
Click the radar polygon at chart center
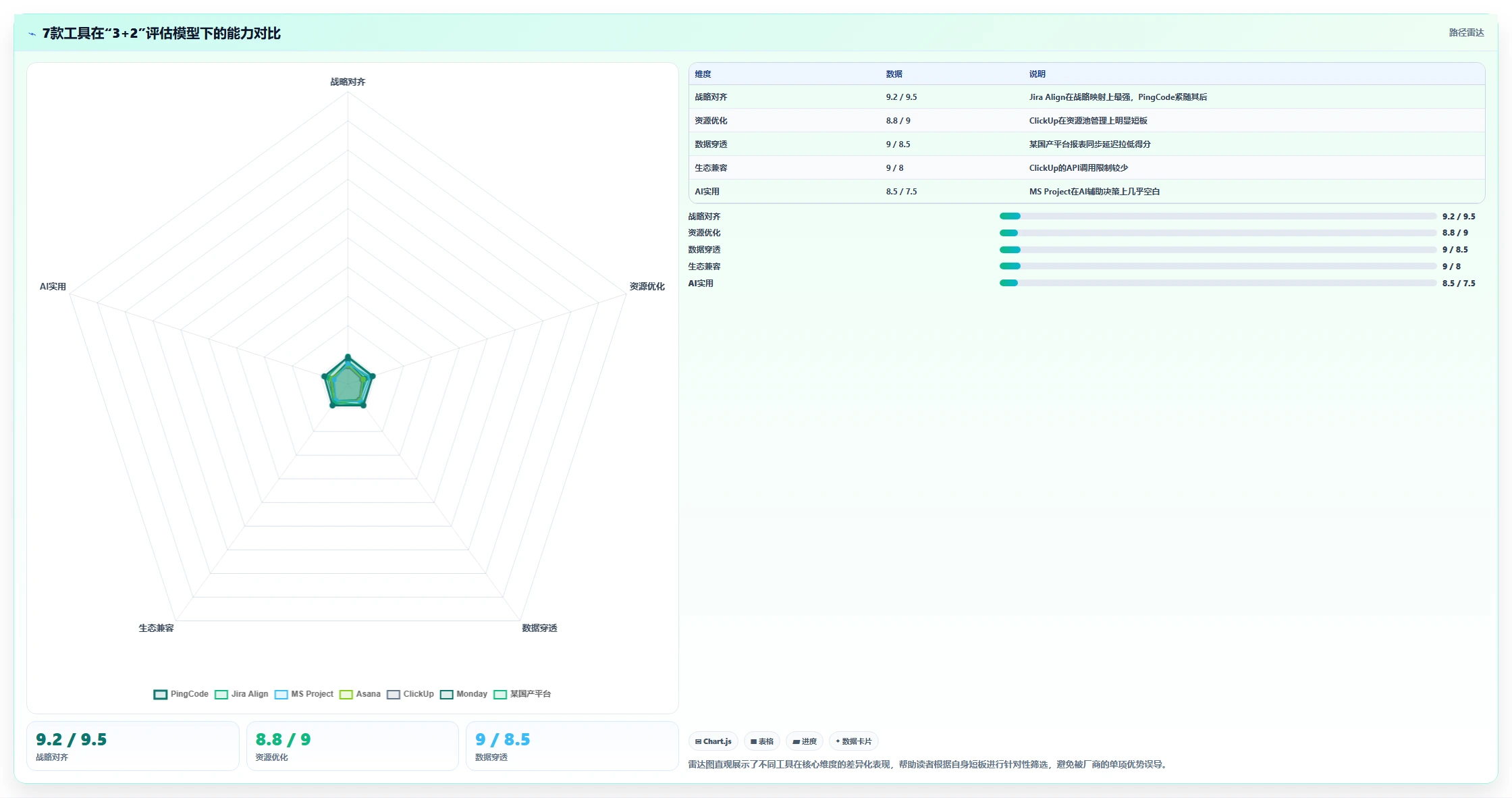pyautogui.click(x=348, y=383)
